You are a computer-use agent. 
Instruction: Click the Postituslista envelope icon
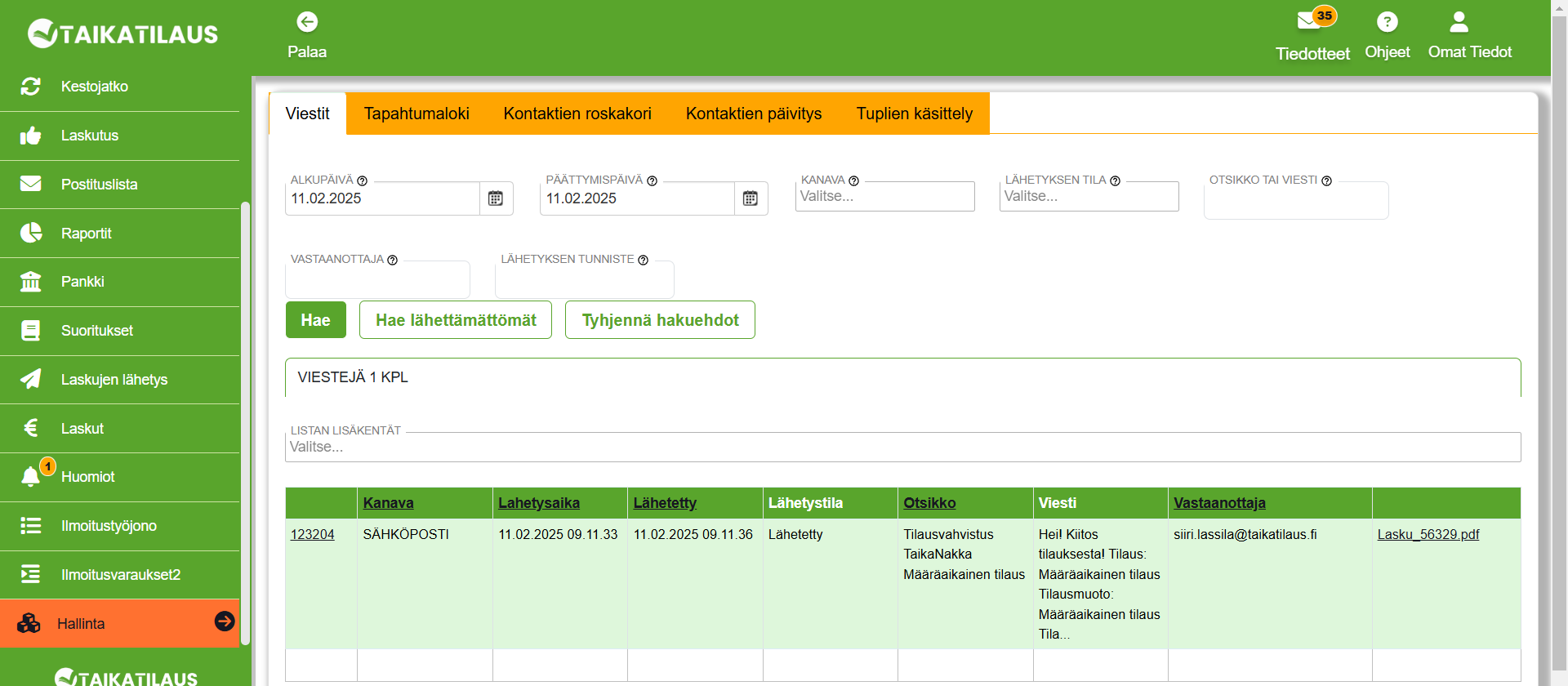(31, 184)
